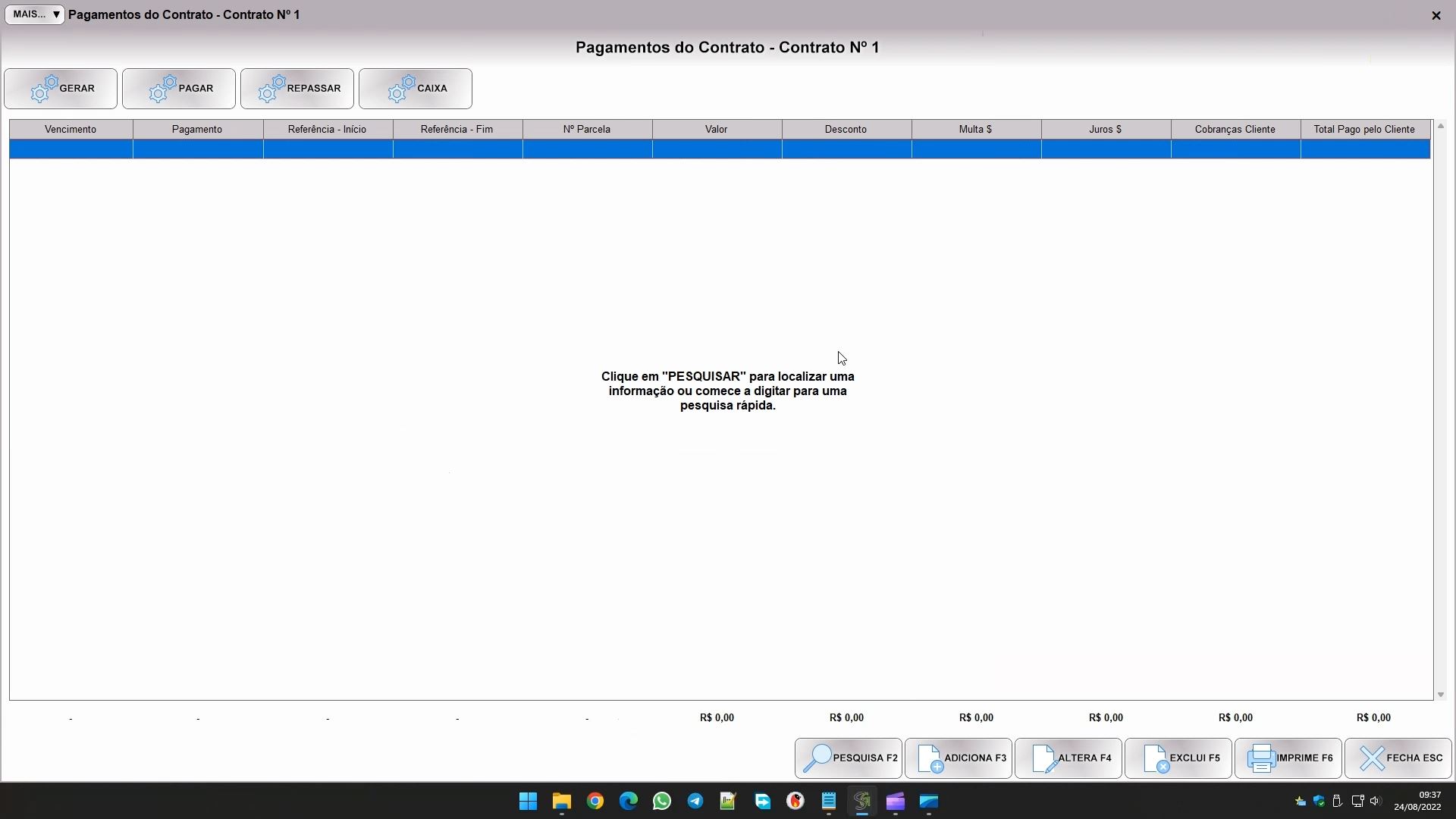1456x819 pixels.
Task: Click the GERAR gears button
Action: point(61,89)
